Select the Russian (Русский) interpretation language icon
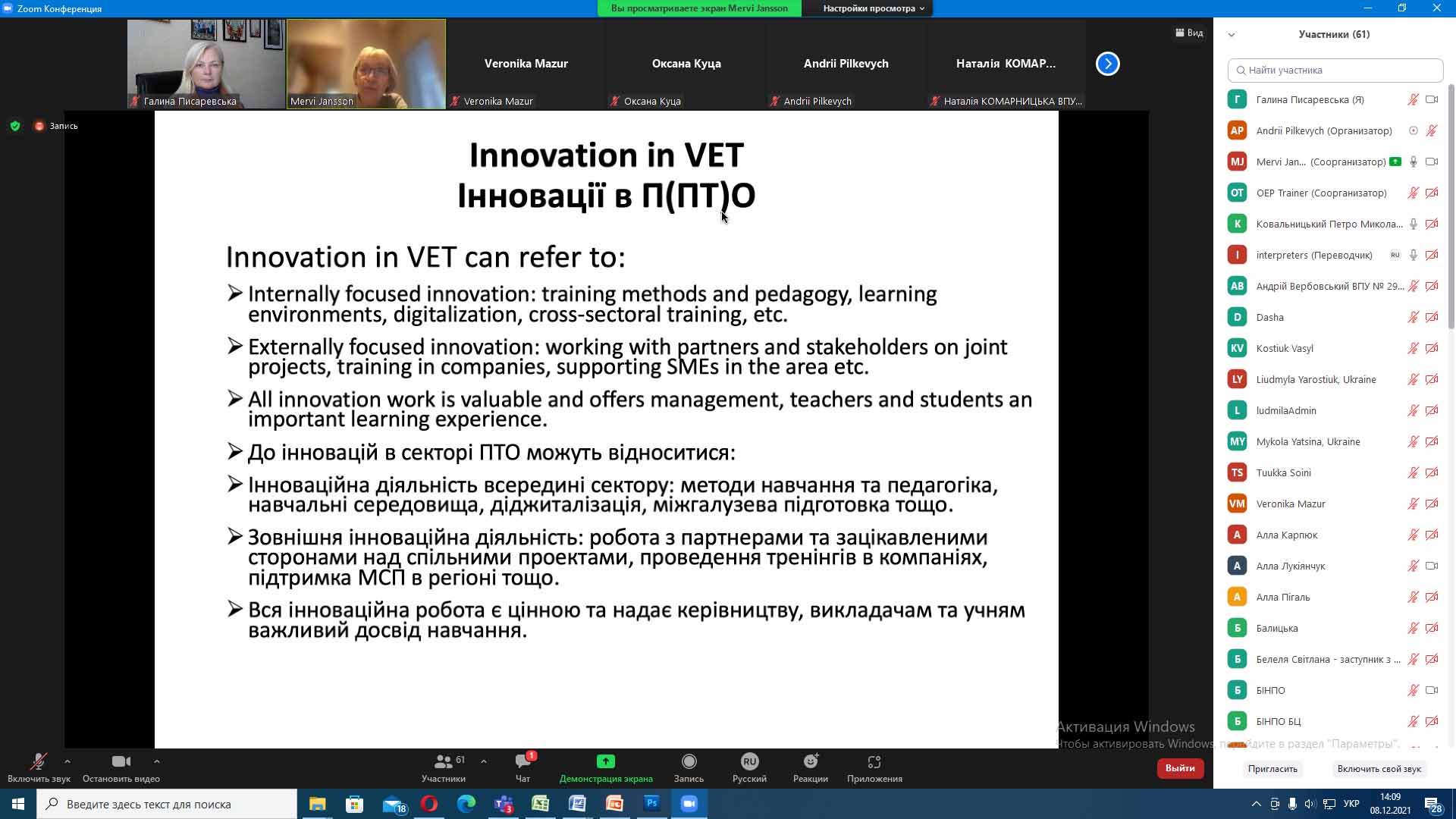This screenshot has width=1456, height=819. click(x=749, y=762)
